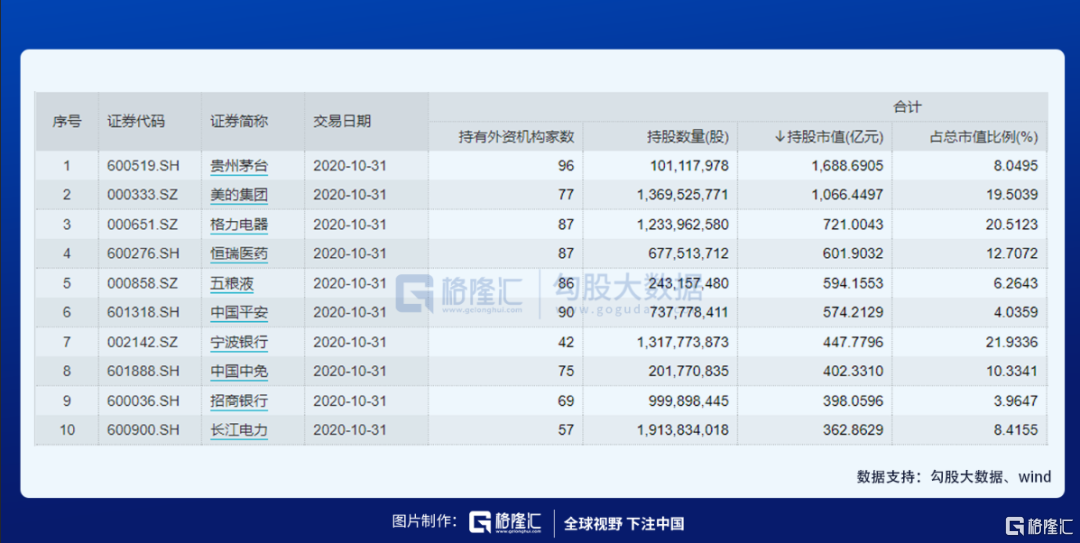Click the 持有外资机构家数 column header
This screenshot has height=543, width=1080.
pos(517,137)
